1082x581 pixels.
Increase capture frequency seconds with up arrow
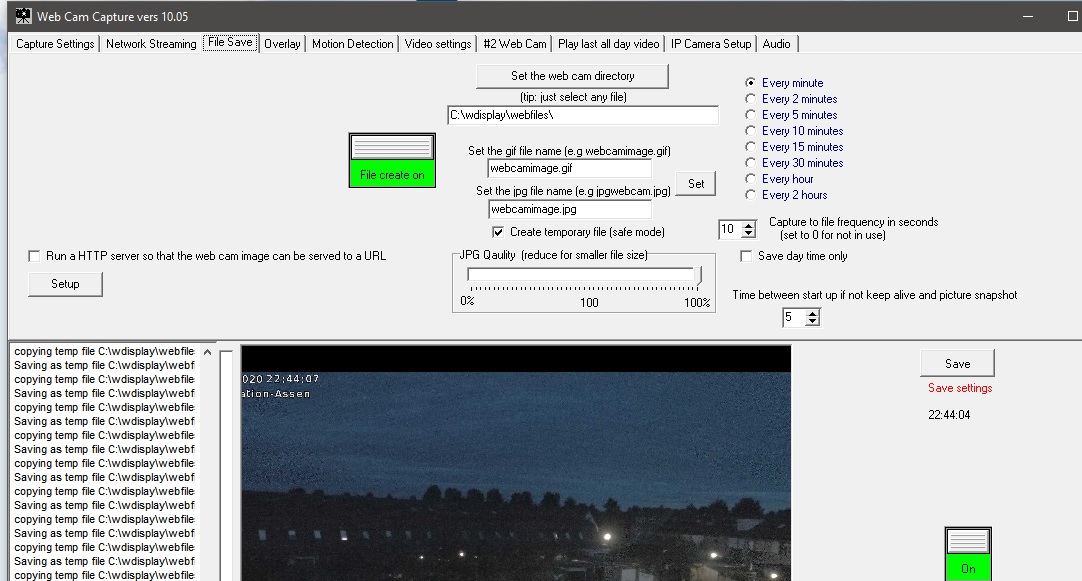[x=749, y=225]
